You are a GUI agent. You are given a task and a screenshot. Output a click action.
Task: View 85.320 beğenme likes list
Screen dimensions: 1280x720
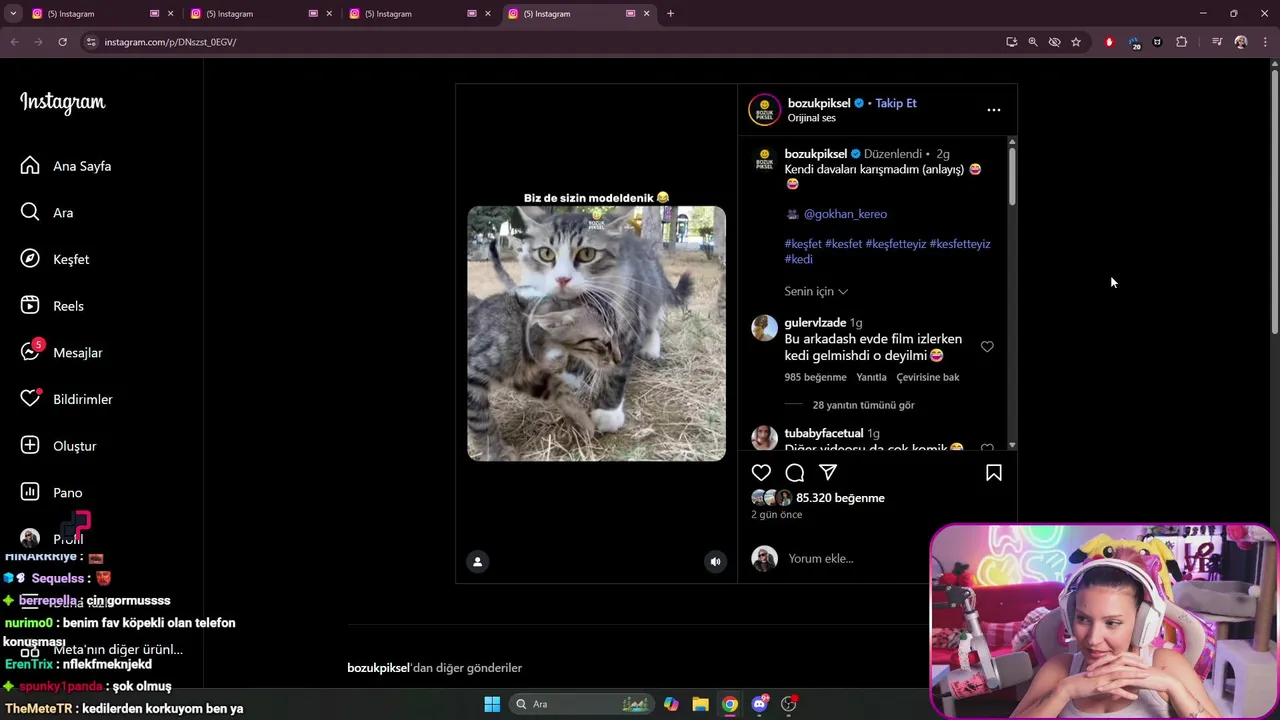pyautogui.click(x=840, y=498)
